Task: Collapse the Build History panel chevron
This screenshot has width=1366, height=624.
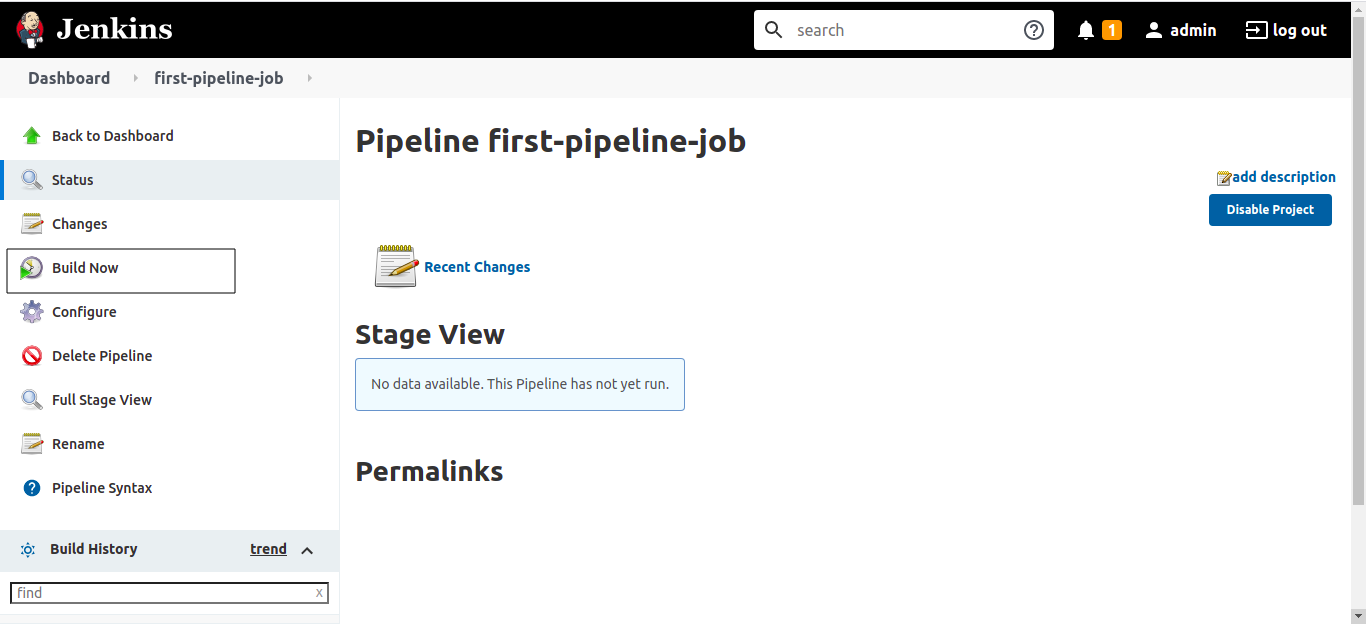Action: coord(307,550)
